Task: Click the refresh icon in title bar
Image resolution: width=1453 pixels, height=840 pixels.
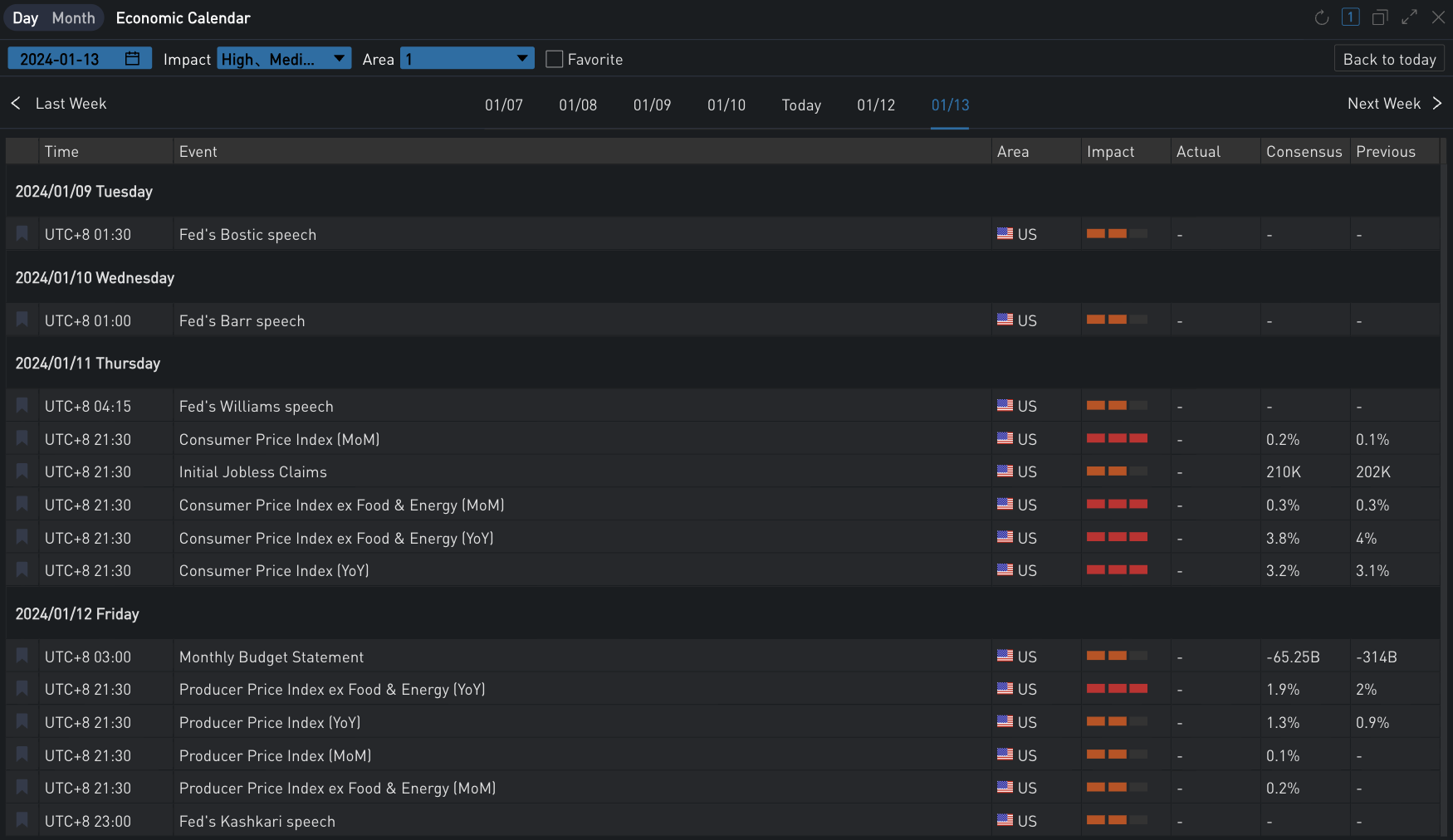Action: tap(1322, 17)
